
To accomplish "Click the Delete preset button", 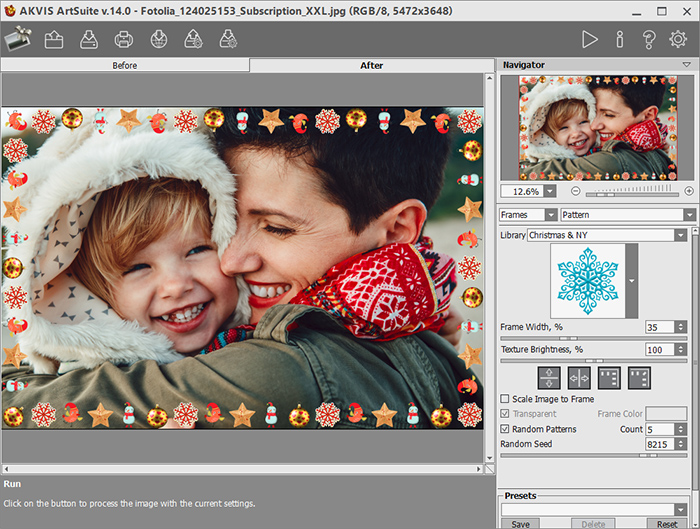I will pyautogui.click(x=593, y=524).
